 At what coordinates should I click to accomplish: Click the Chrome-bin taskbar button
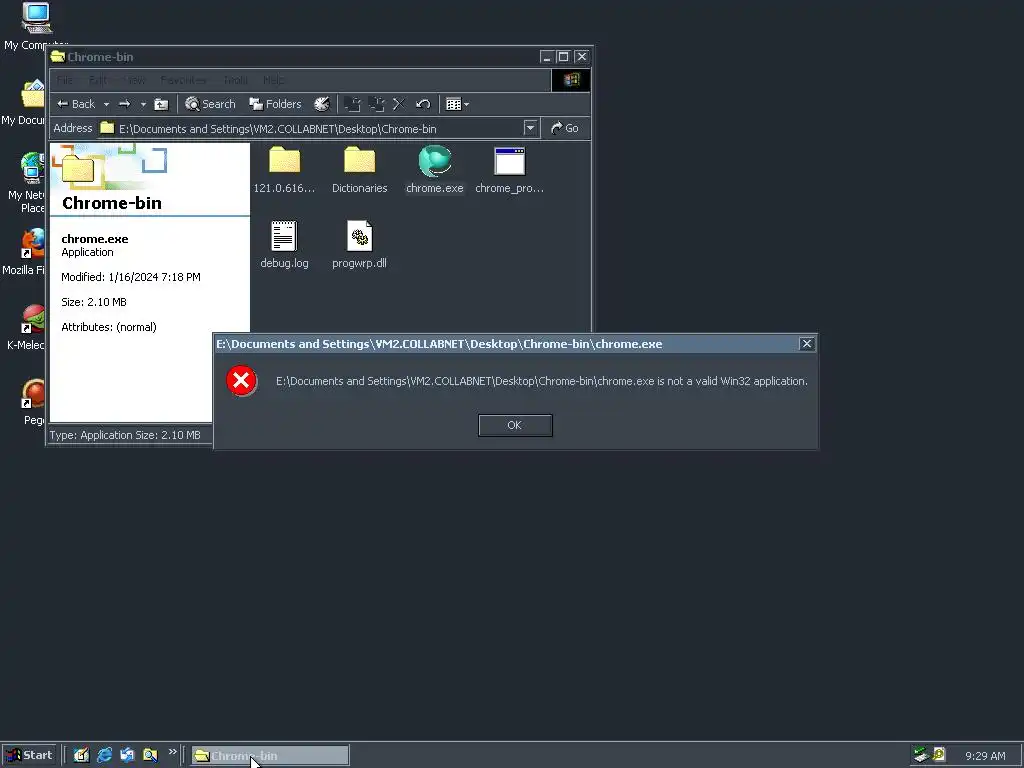tap(270, 756)
